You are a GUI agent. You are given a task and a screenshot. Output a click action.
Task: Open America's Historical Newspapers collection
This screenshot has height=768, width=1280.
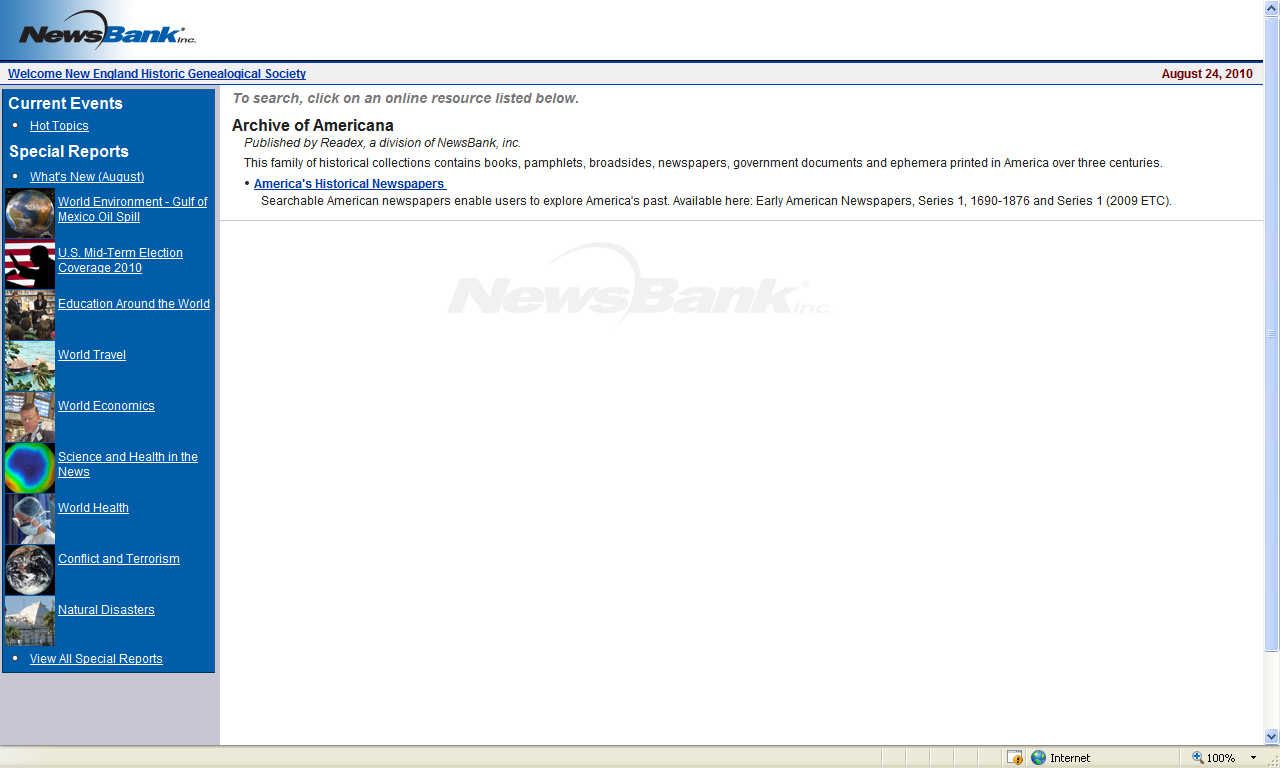tap(350, 184)
